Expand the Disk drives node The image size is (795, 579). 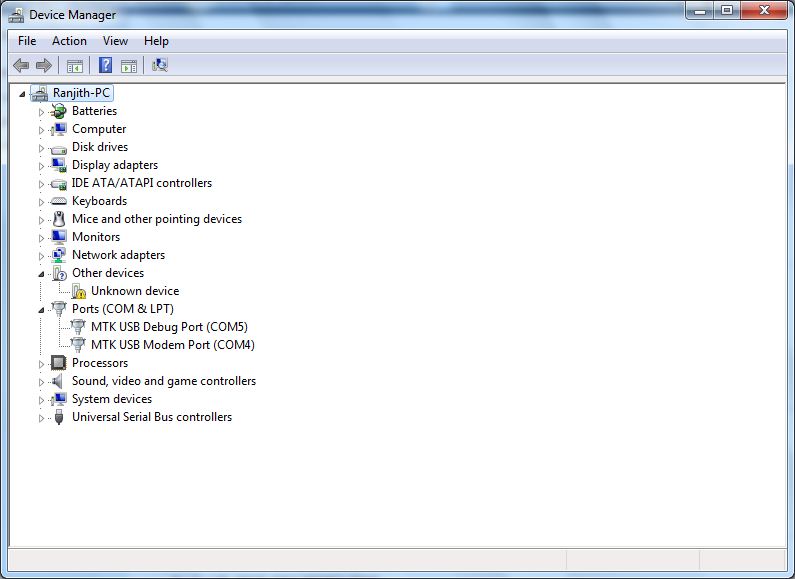point(42,148)
